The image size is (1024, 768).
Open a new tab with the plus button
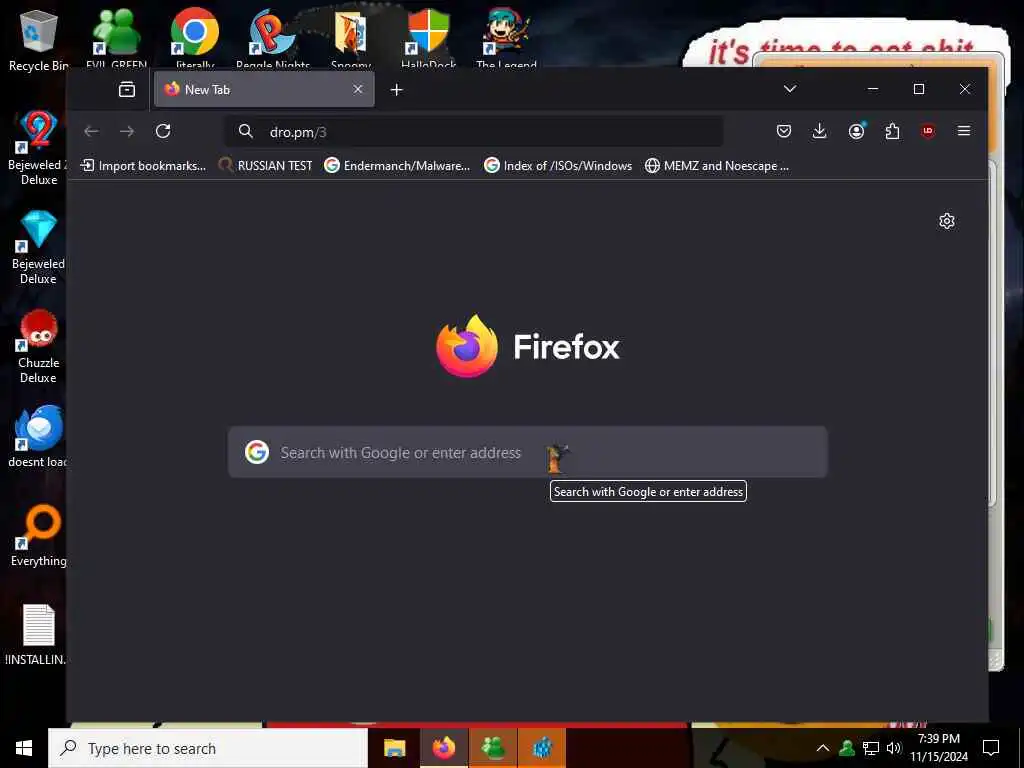[x=396, y=89]
